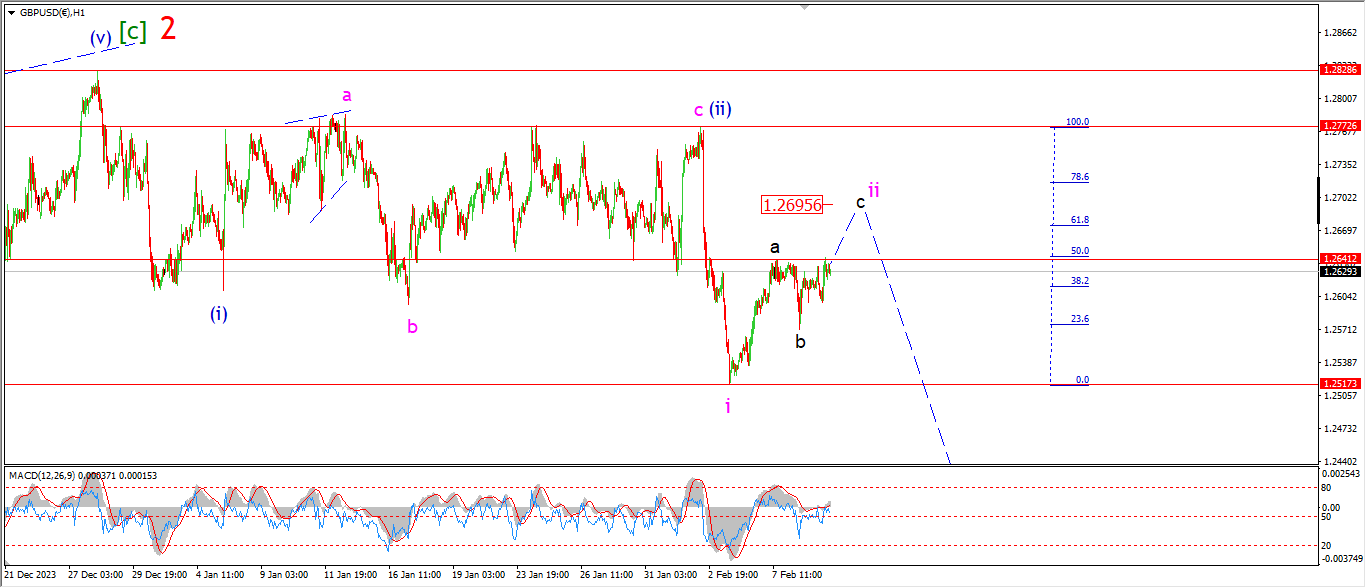Click the 2 Feb 19:00 time label
Screen dimensions: 1366x588
coord(734,575)
